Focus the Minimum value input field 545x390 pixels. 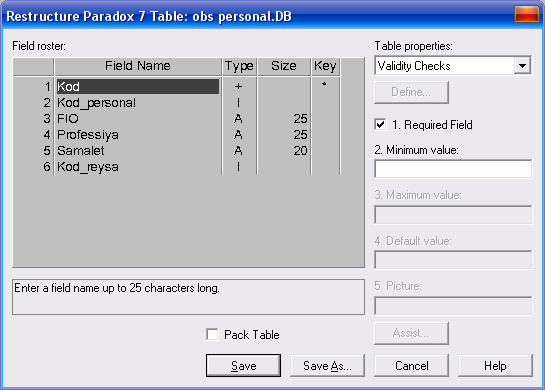point(453,169)
